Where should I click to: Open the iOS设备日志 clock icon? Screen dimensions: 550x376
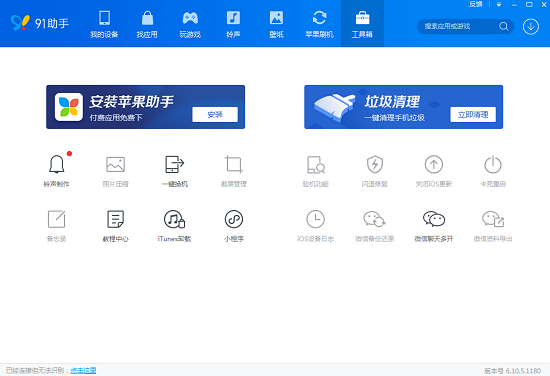(316, 219)
